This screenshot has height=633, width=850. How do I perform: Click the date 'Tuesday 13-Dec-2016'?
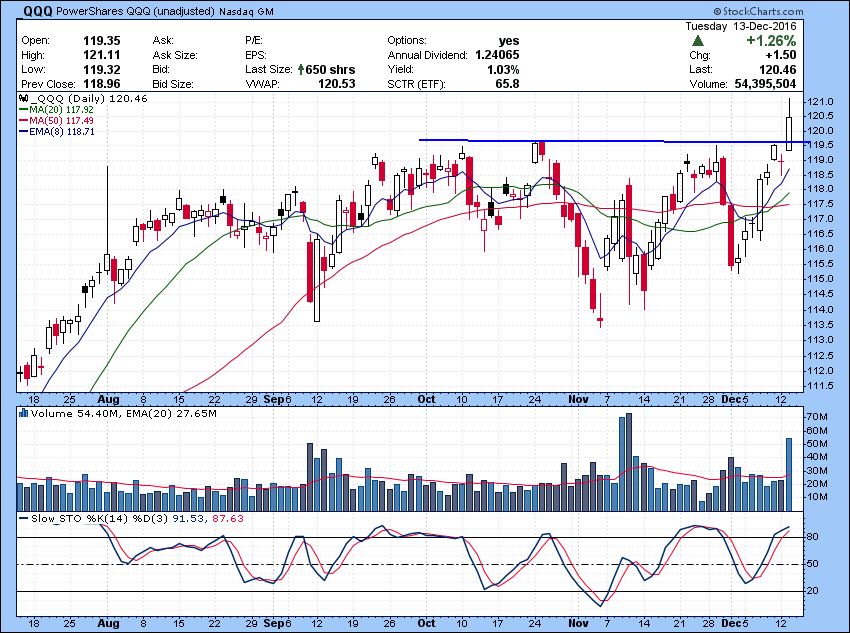(x=741, y=26)
